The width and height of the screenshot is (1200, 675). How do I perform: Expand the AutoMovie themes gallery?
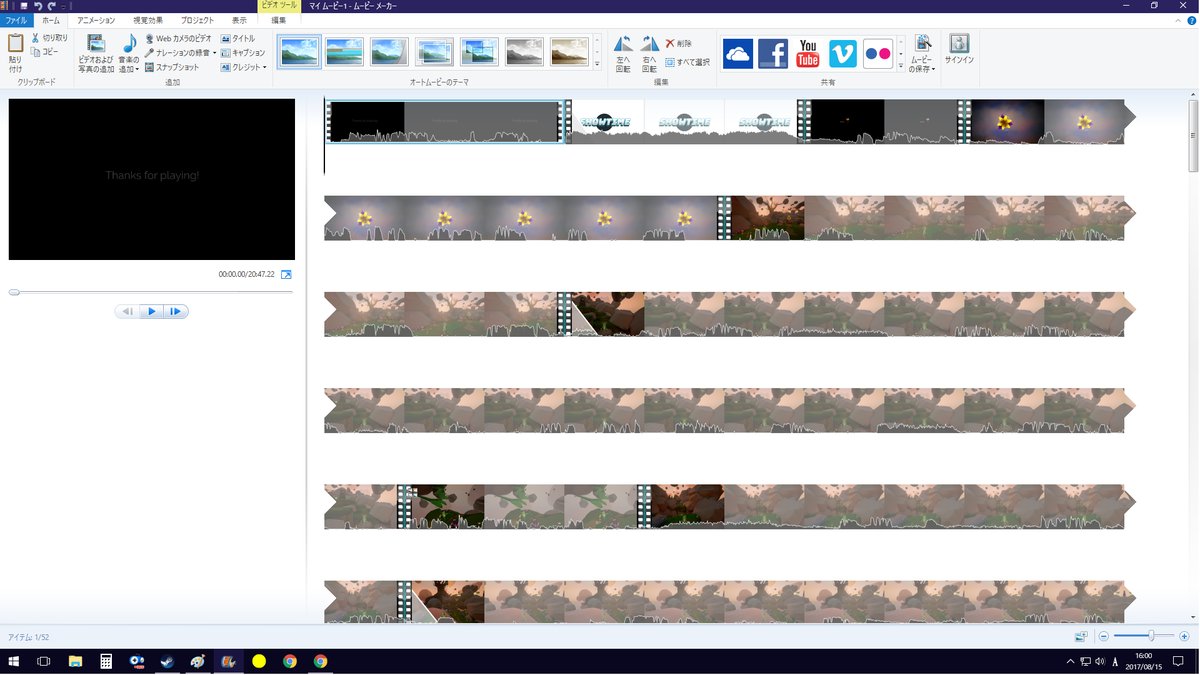(x=597, y=64)
